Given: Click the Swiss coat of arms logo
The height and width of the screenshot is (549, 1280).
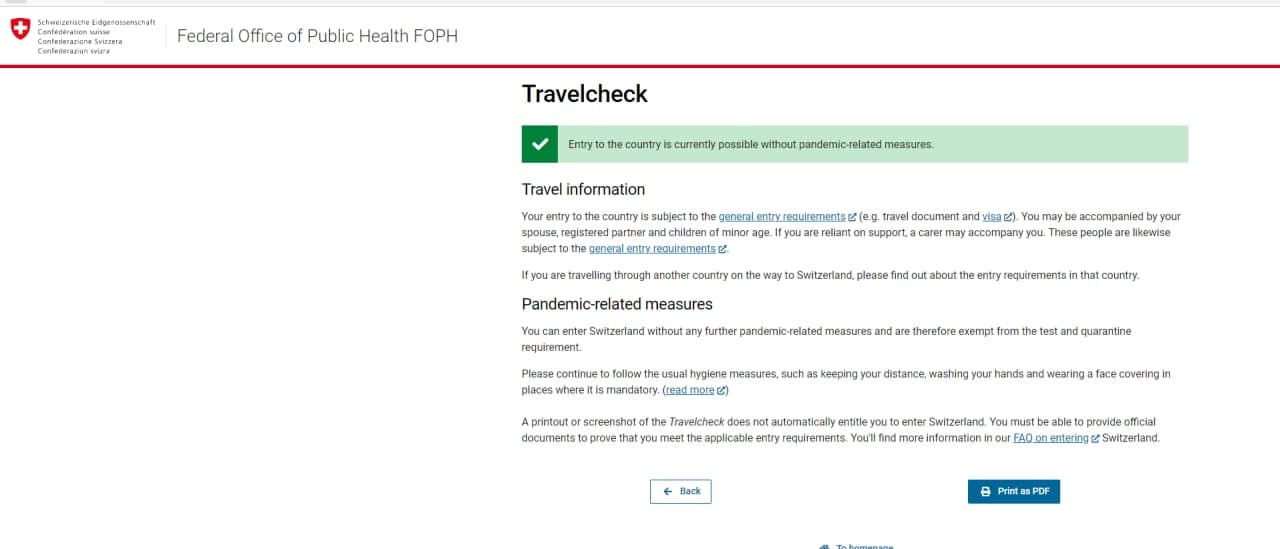Looking at the screenshot, I should 20,29.
